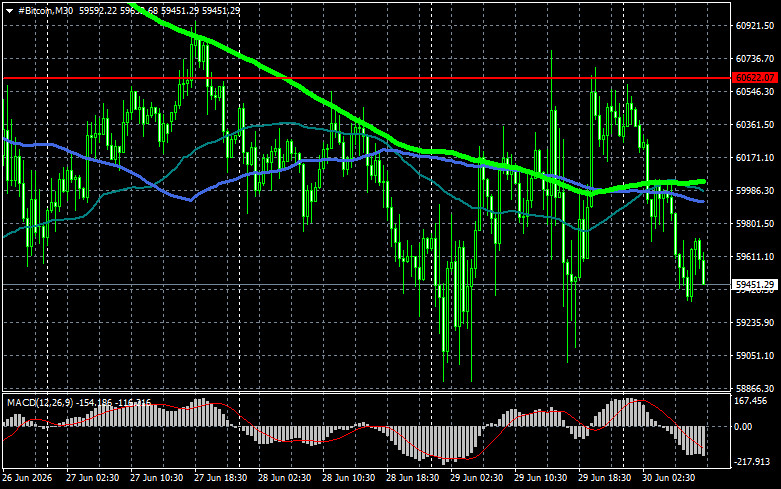Click the 29 Jun 02:30 time label
The image size is (781, 489).
tap(477, 478)
